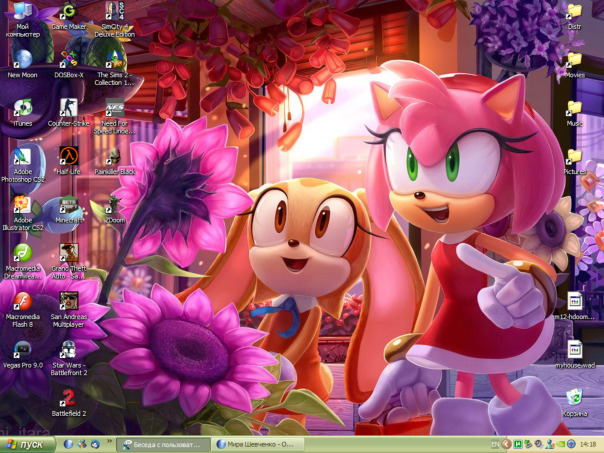Open the EN language bar selector

[494, 444]
